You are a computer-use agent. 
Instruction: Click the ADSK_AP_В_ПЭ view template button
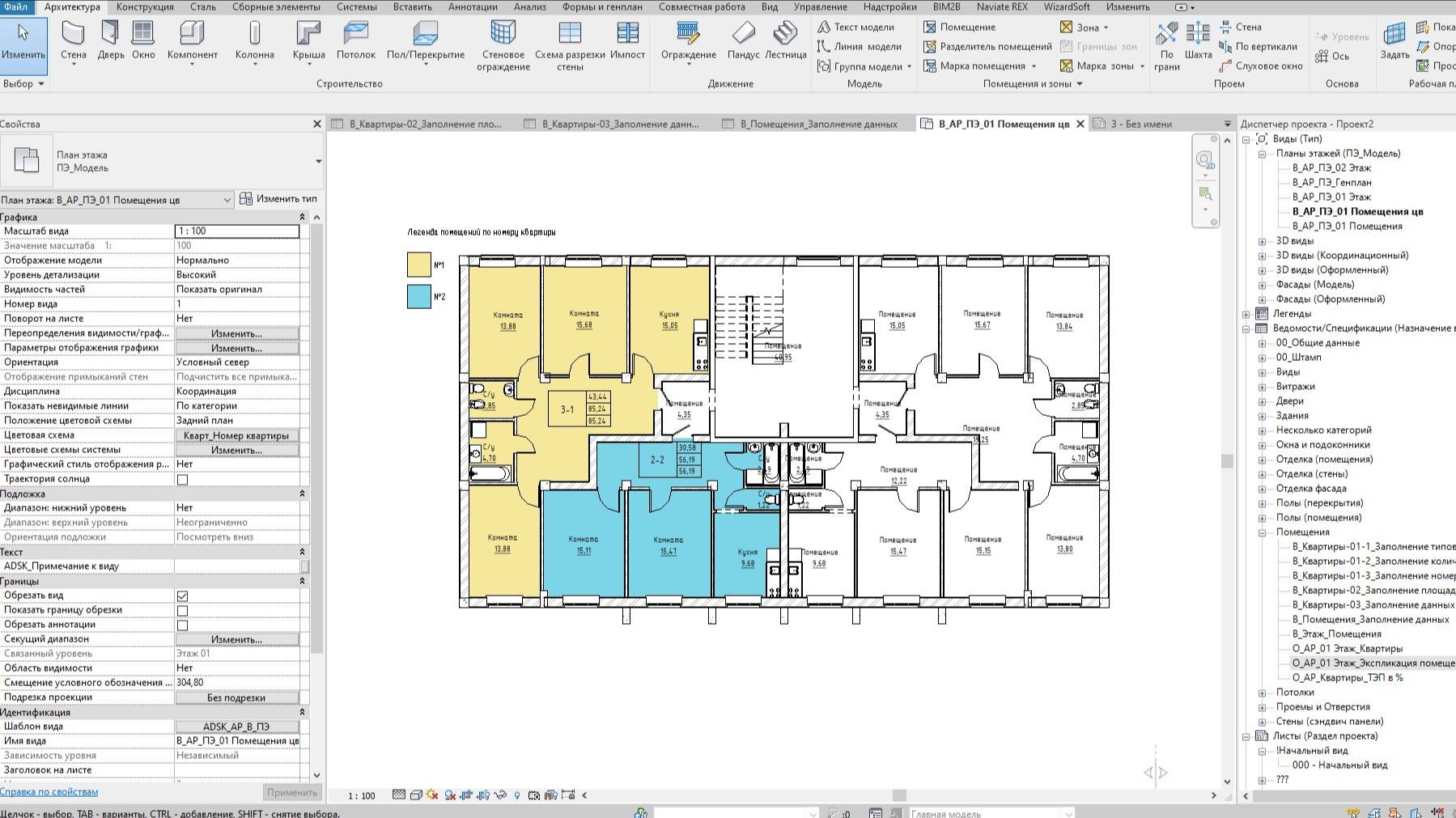[236, 727]
